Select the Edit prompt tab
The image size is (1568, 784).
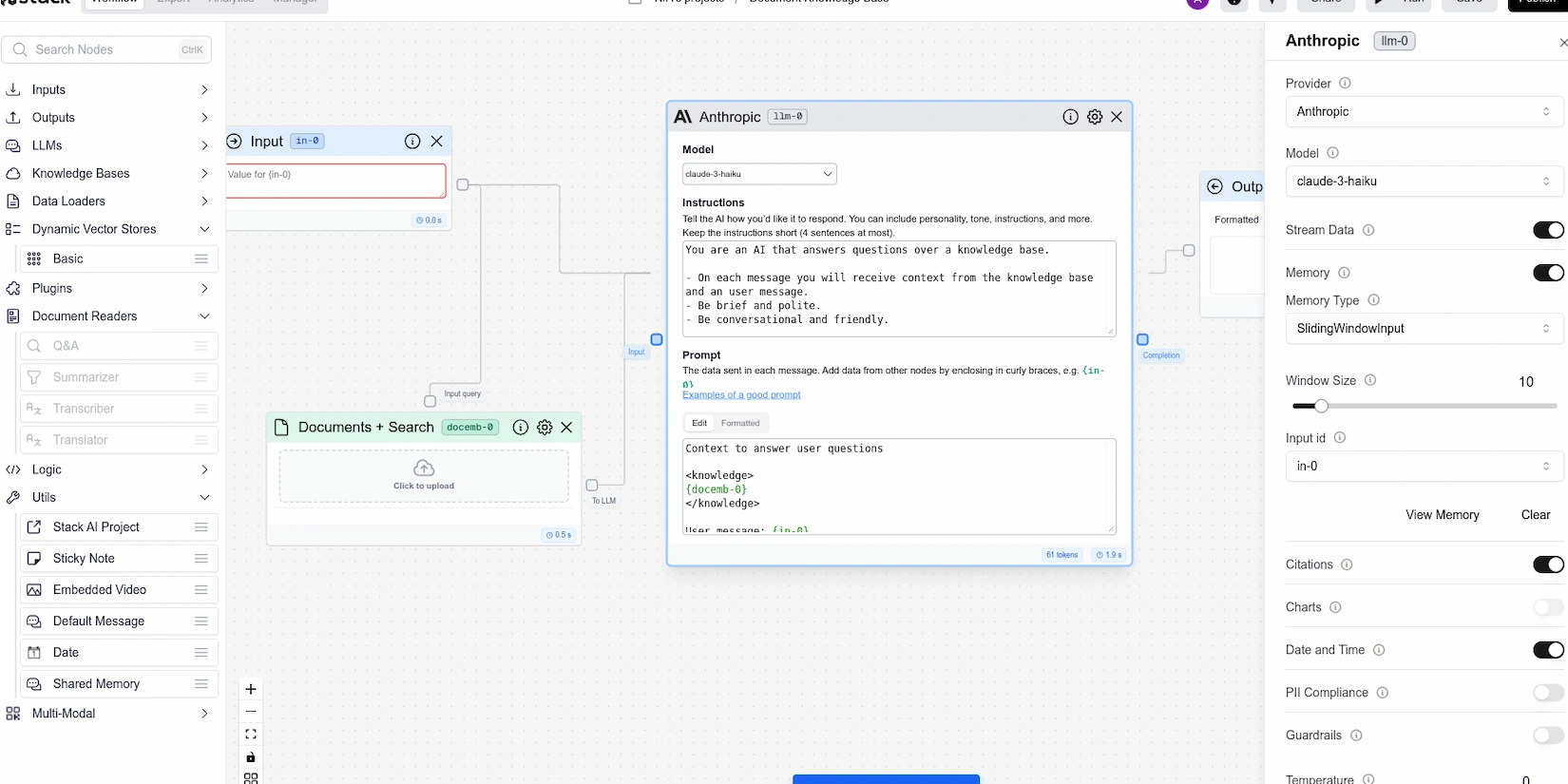click(x=699, y=423)
